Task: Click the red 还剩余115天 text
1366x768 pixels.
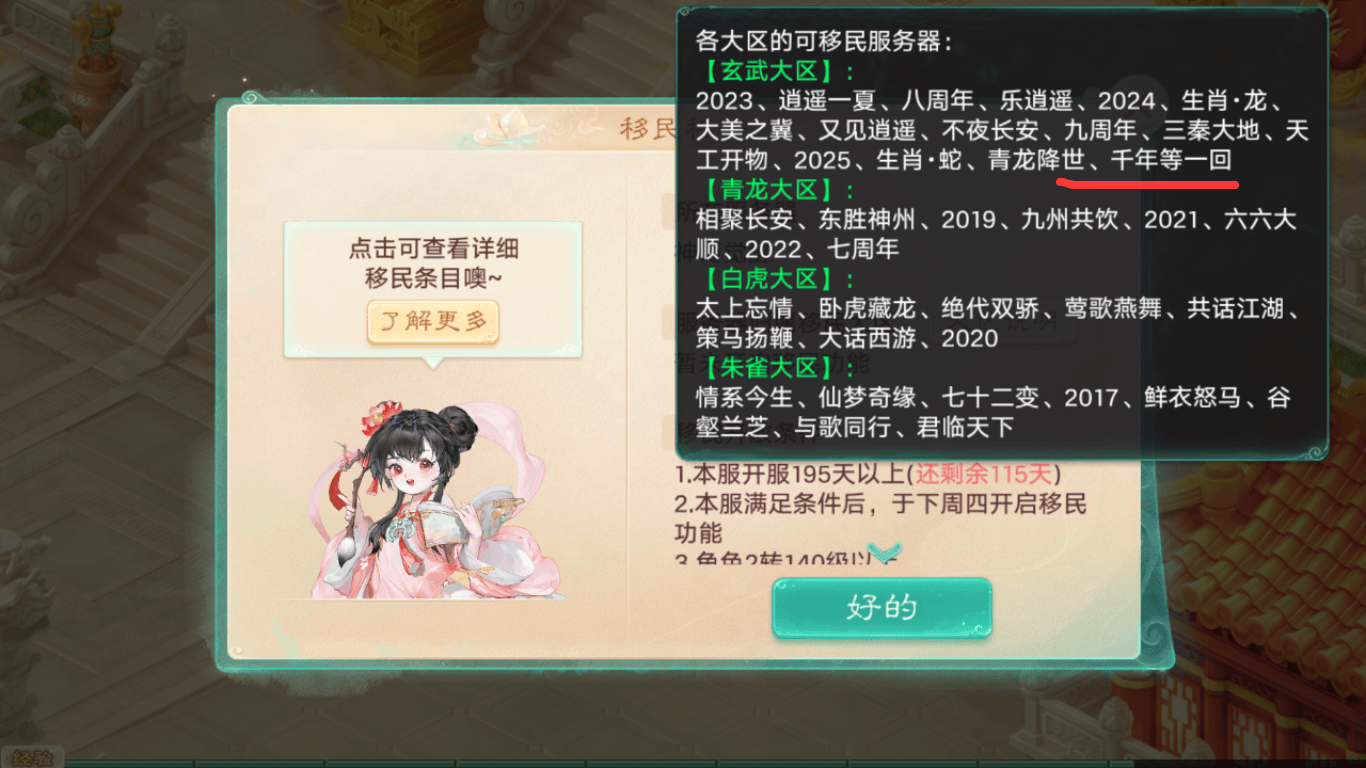Action: tap(984, 474)
